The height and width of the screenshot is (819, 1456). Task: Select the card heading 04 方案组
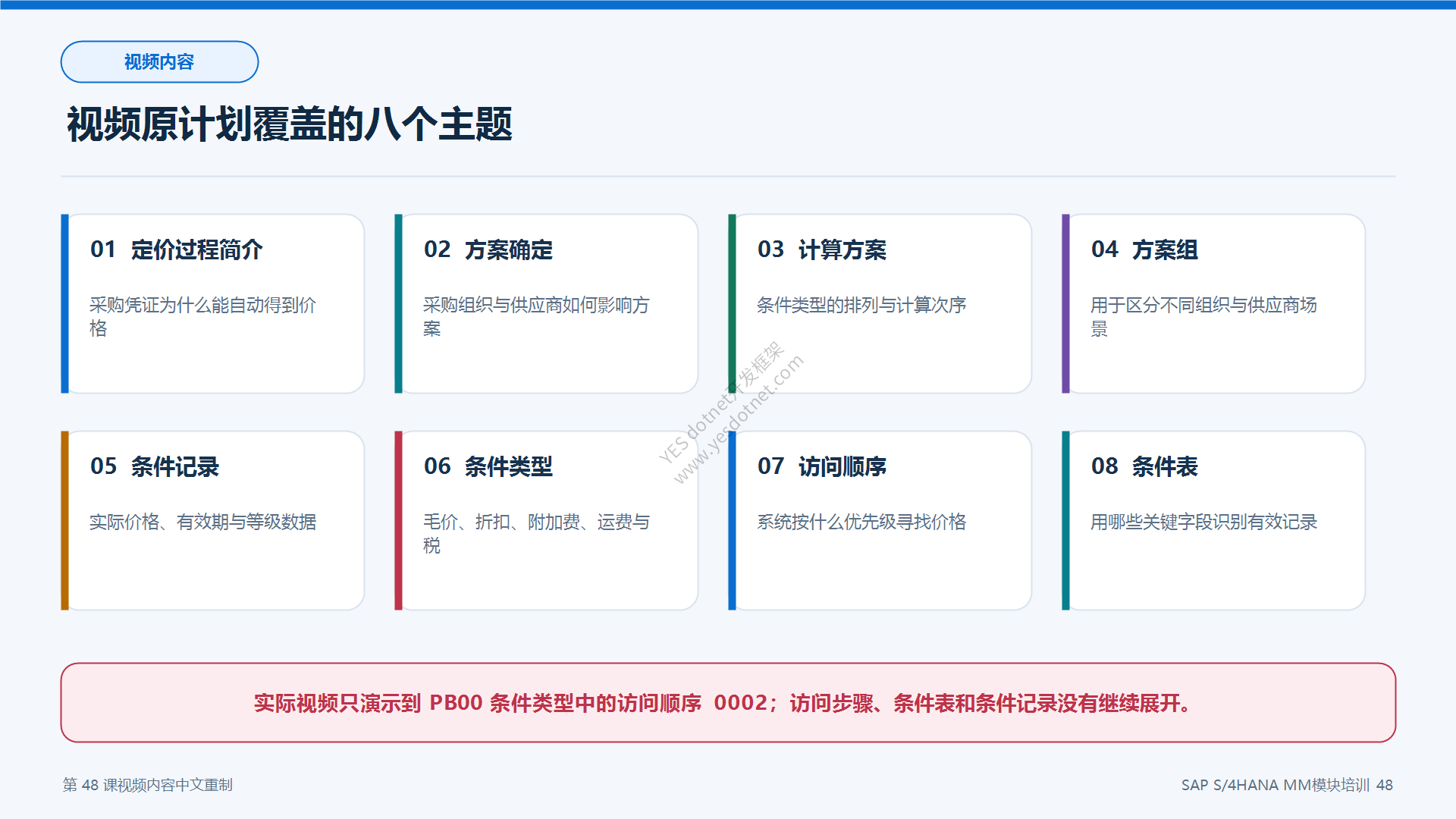(x=1145, y=249)
